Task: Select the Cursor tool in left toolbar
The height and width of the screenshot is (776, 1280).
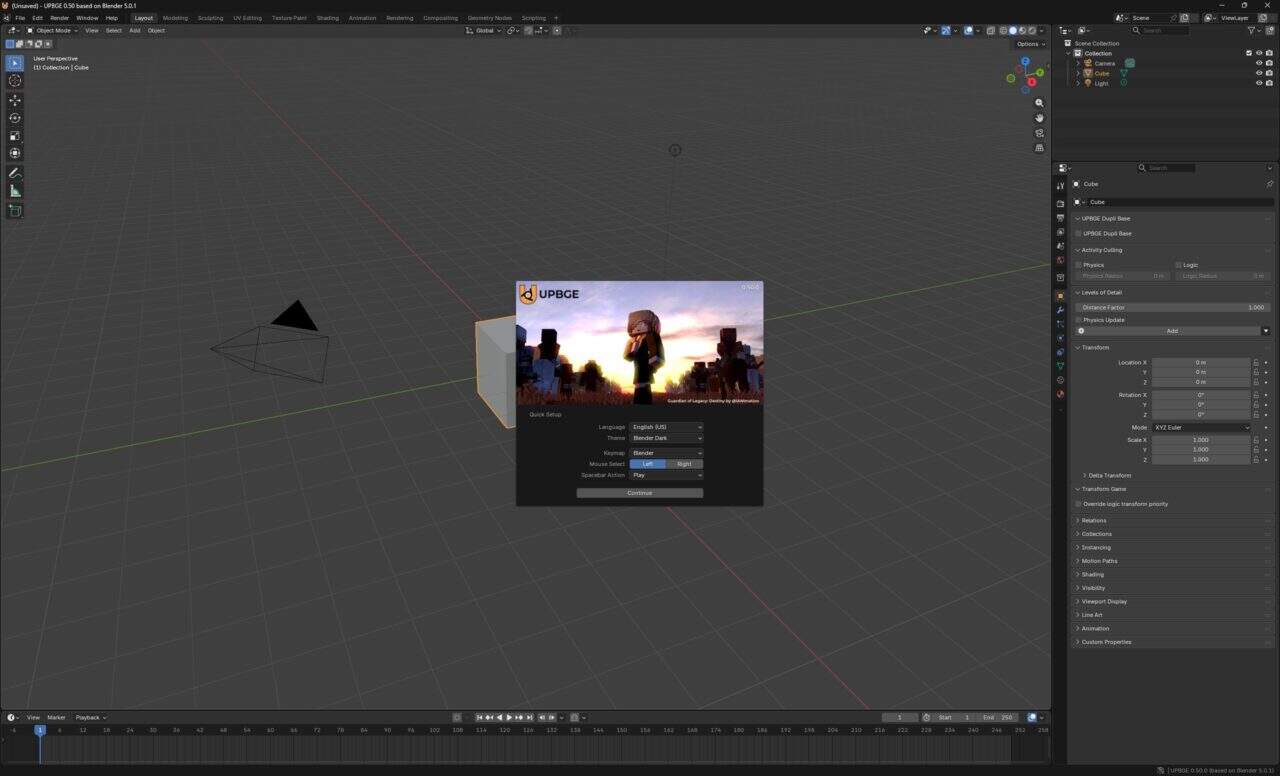Action: (x=15, y=81)
